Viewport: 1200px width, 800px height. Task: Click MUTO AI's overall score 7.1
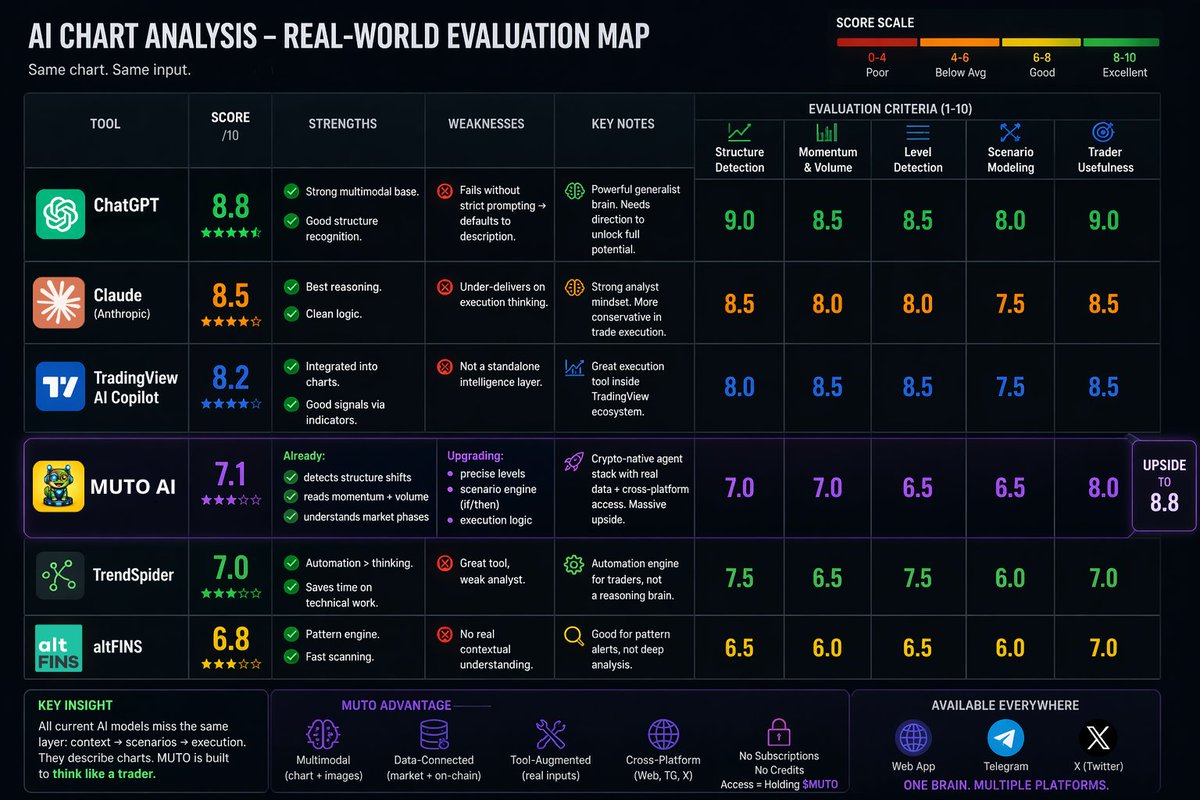coord(230,474)
